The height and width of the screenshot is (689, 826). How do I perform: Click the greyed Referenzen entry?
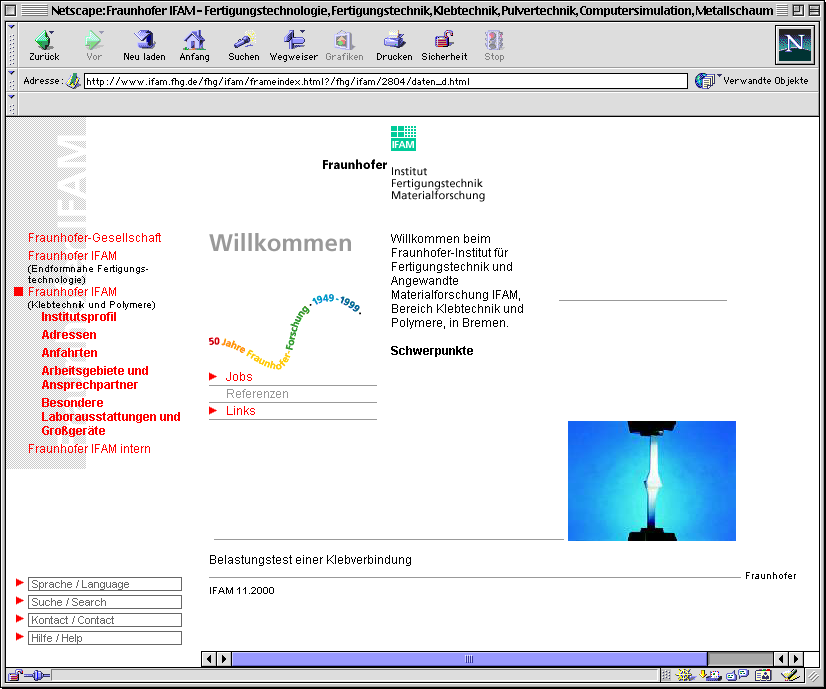click(257, 393)
